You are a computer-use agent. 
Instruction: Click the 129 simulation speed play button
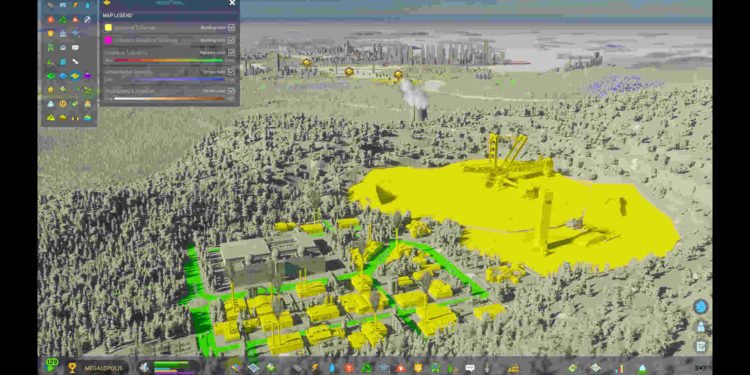click(51, 366)
